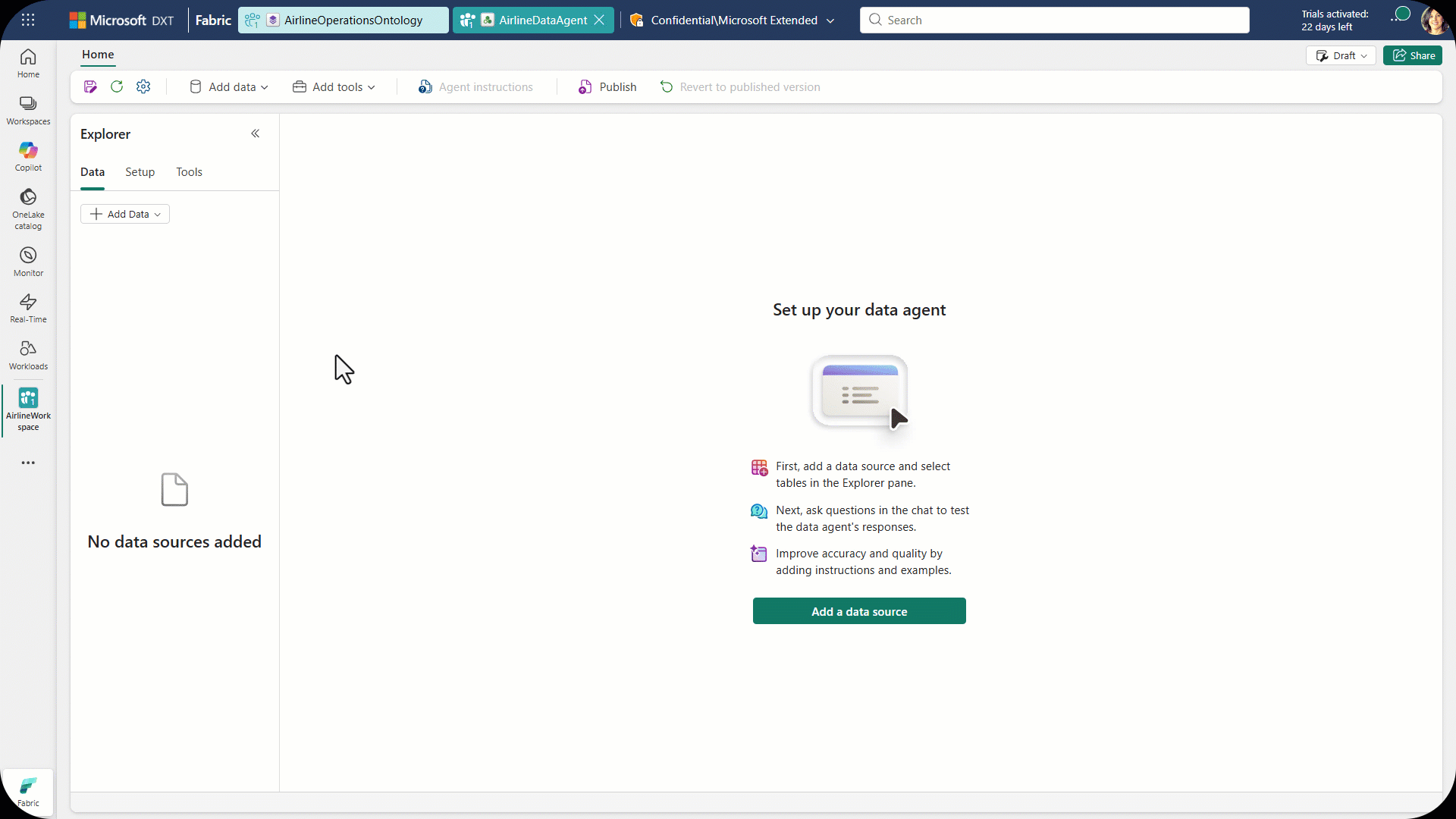Open the Add Data dropdown in Explorer
Image resolution: width=1456 pixels, height=819 pixels.
tap(125, 215)
